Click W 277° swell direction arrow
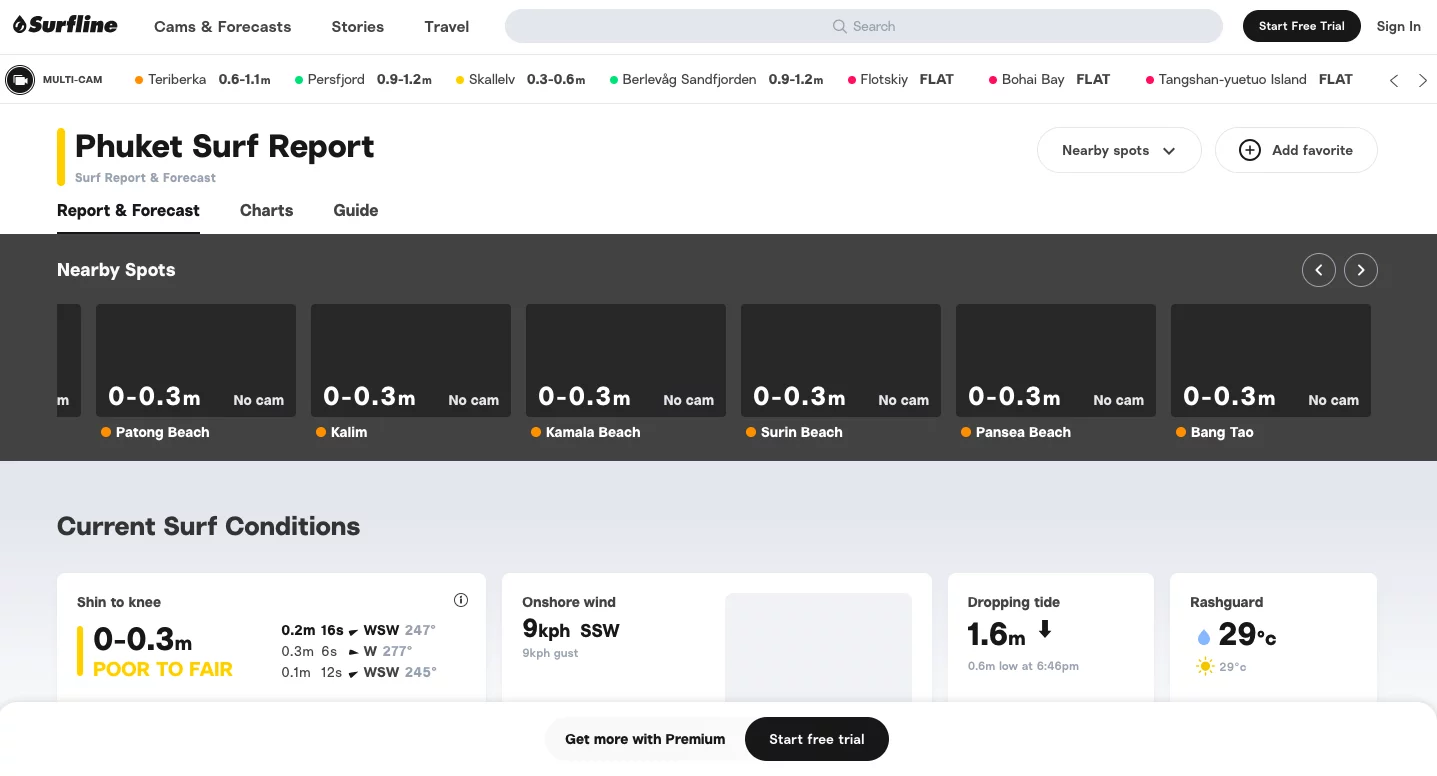 tap(353, 652)
